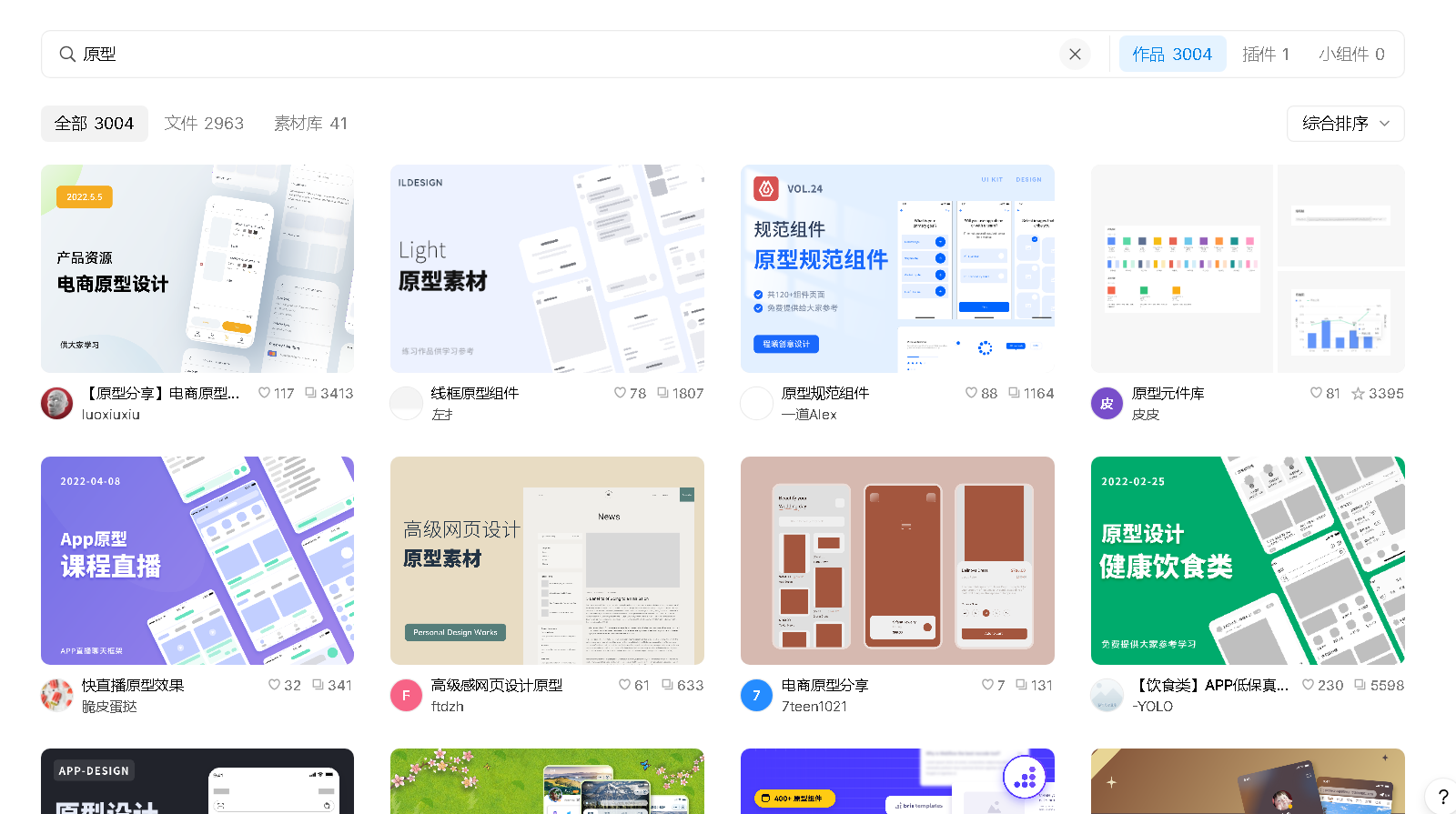Like 【饮食类】APP低保真 via heart icon
The image size is (1456, 814).
click(1308, 685)
